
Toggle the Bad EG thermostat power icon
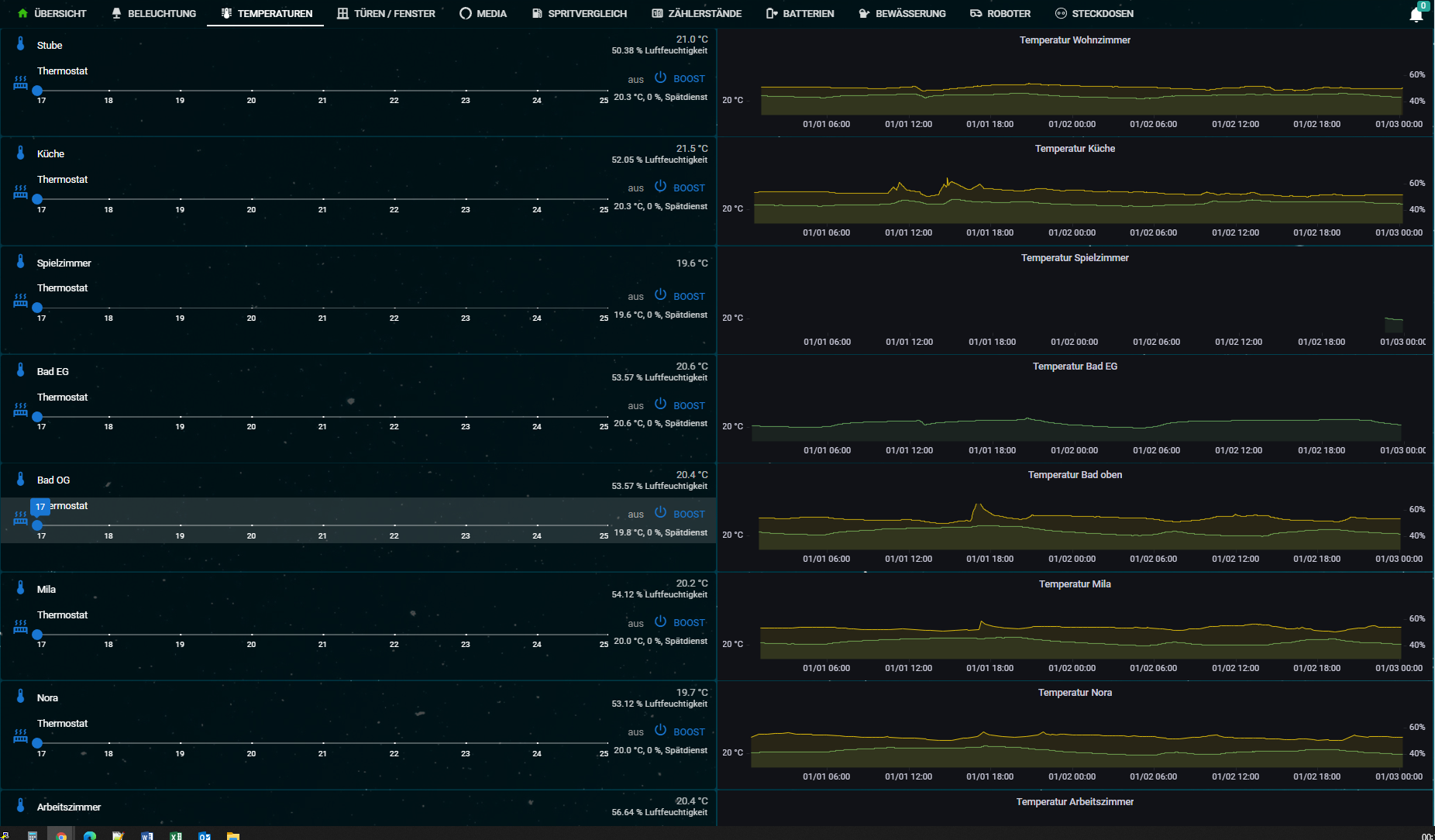(660, 404)
